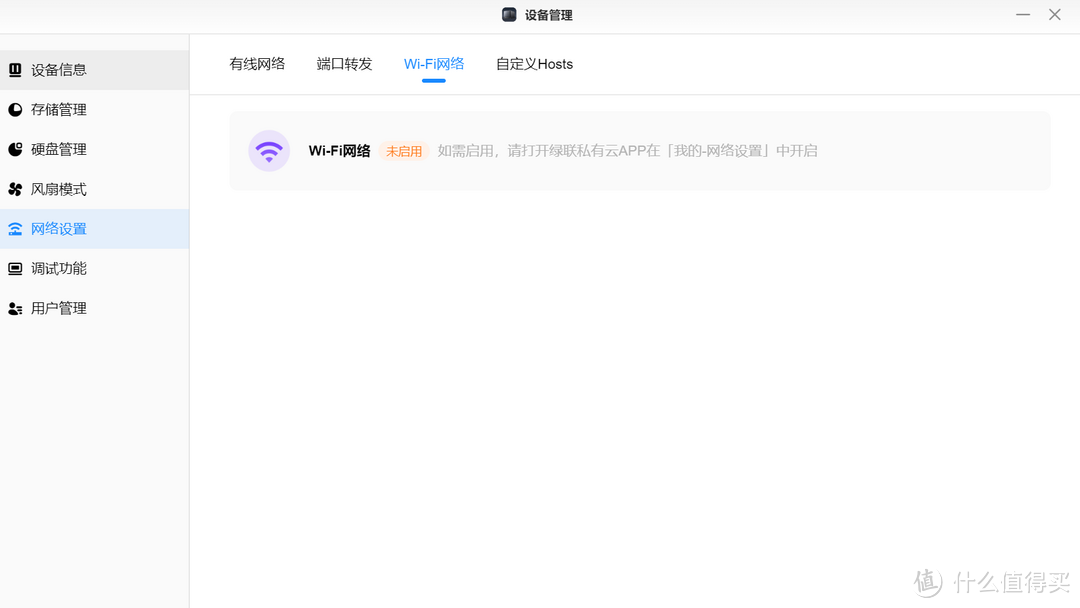Go to 风扇模式 settings

click(x=94, y=189)
